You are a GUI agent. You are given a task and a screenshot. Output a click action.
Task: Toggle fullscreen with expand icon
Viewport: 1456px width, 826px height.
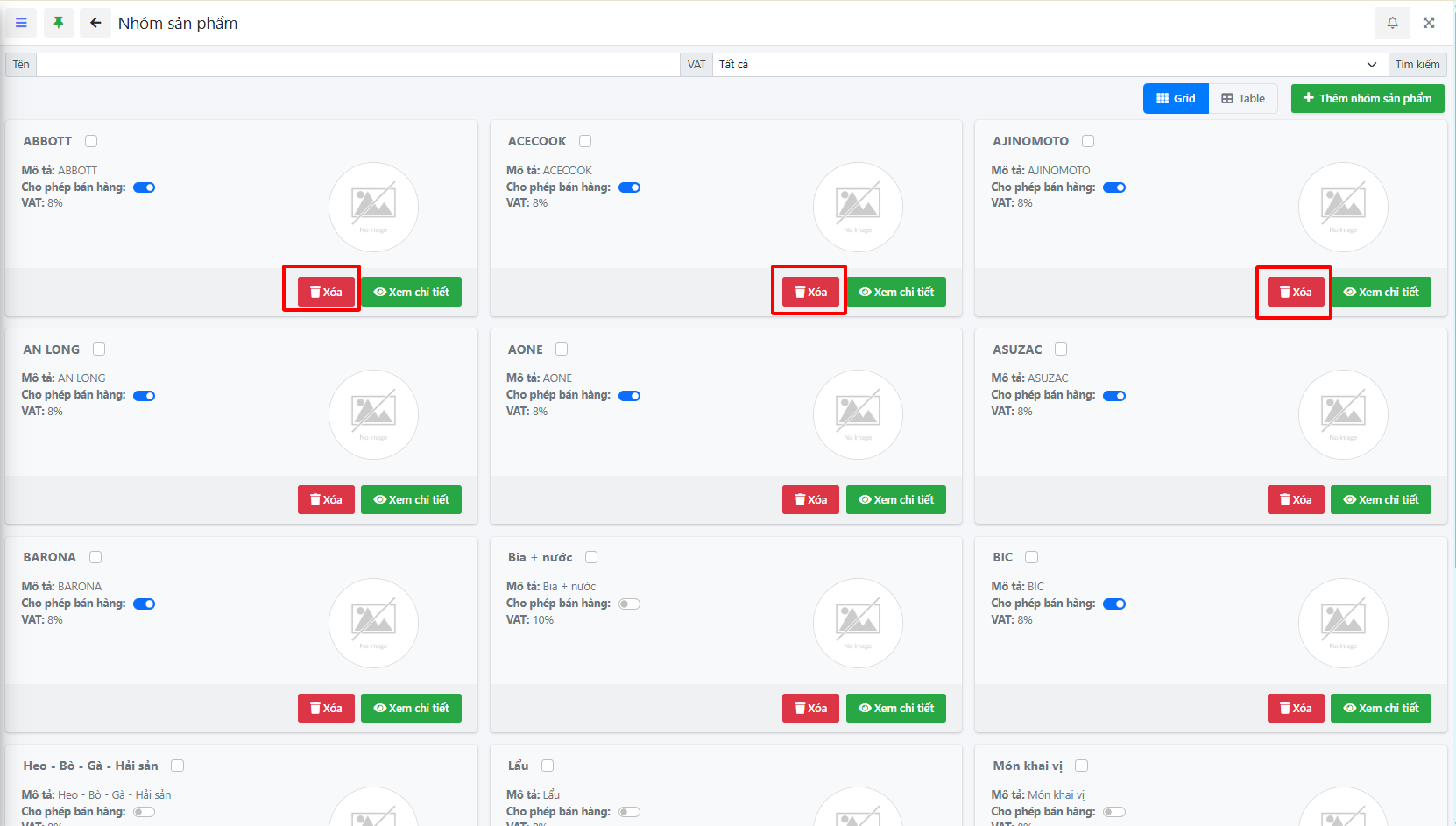point(1429,23)
